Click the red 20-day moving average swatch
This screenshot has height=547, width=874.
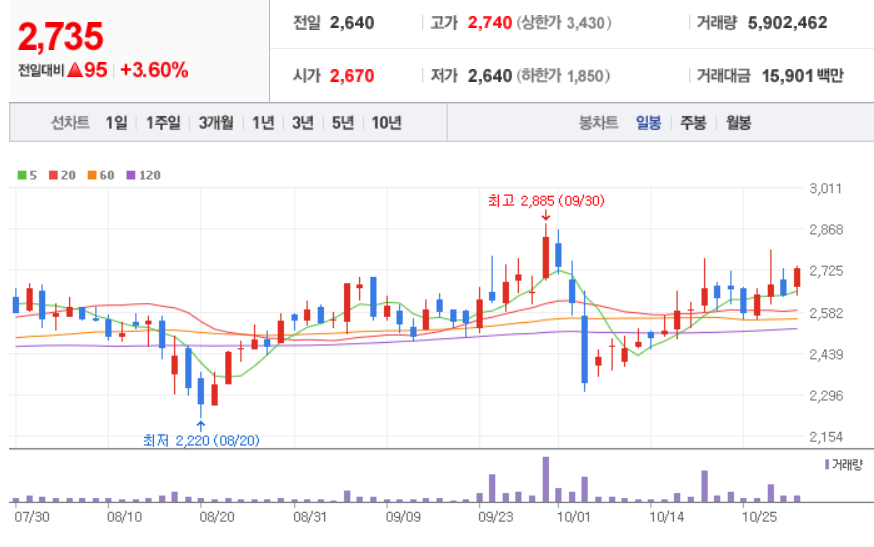pos(54,175)
